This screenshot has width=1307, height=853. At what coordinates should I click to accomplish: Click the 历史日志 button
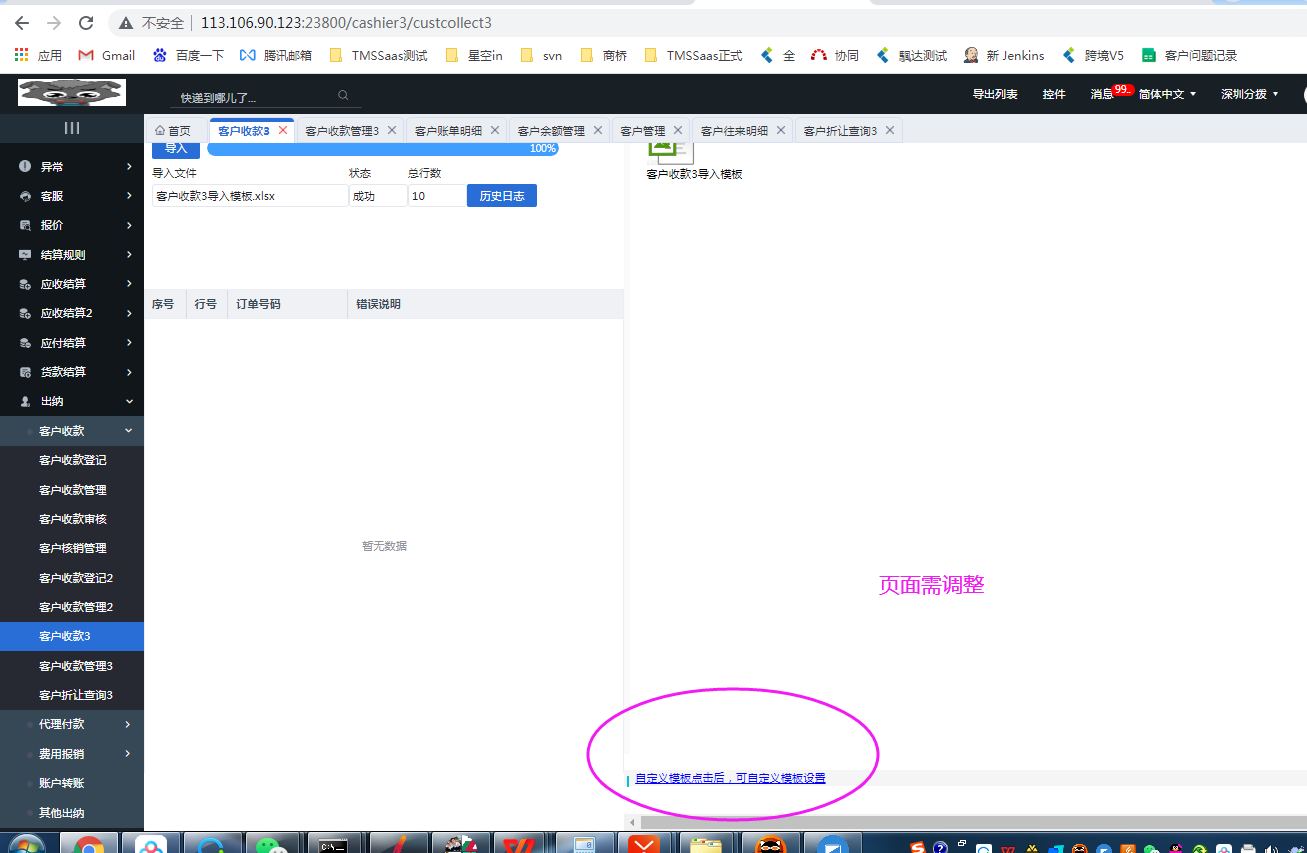[502, 196]
